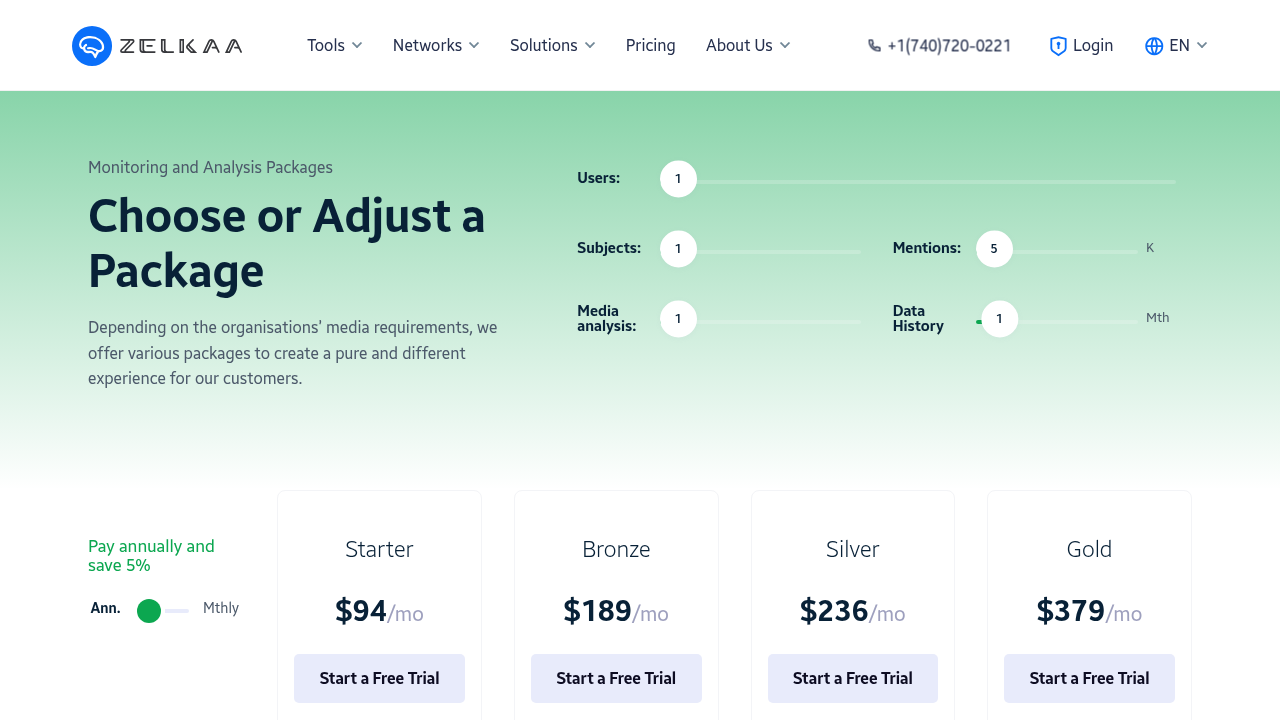Select the Mthly billing option label
1280x720 pixels.
pos(221,608)
